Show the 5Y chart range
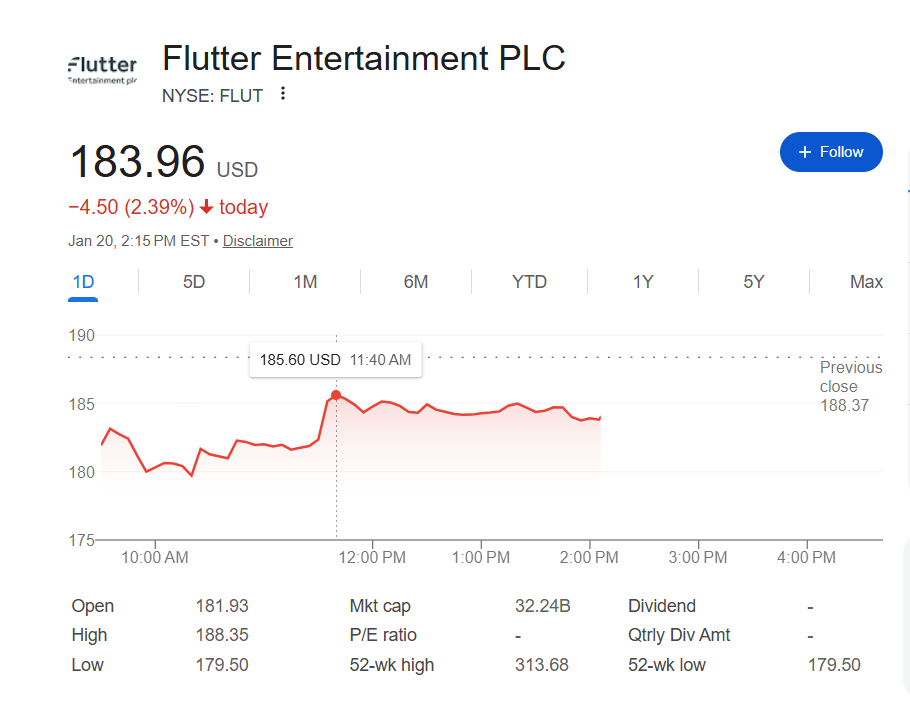The width and height of the screenshot is (910, 722). pyautogui.click(x=754, y=282)
